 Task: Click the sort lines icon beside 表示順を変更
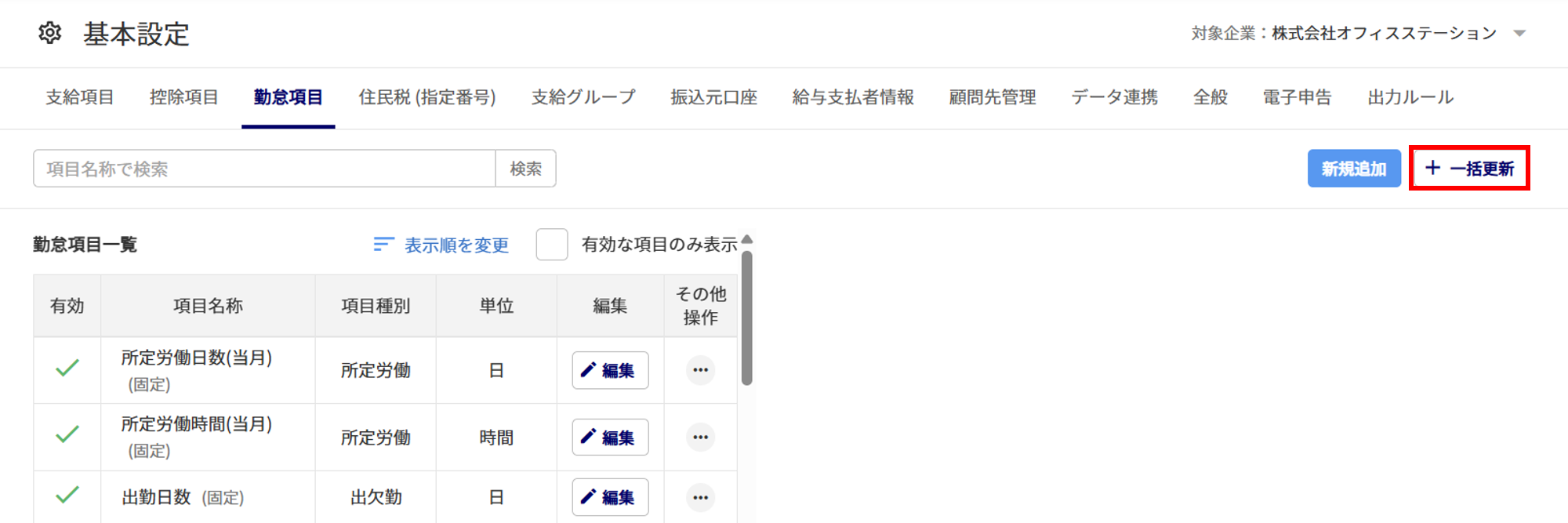pos(383,245)
